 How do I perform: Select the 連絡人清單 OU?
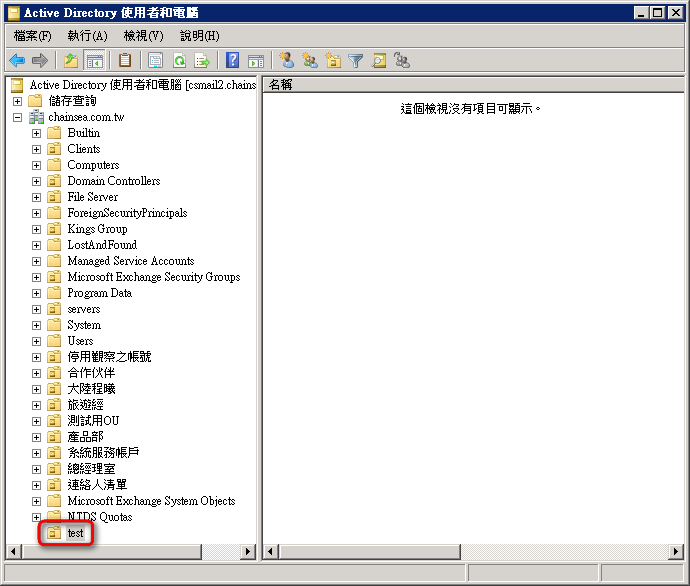pos(97,485)
